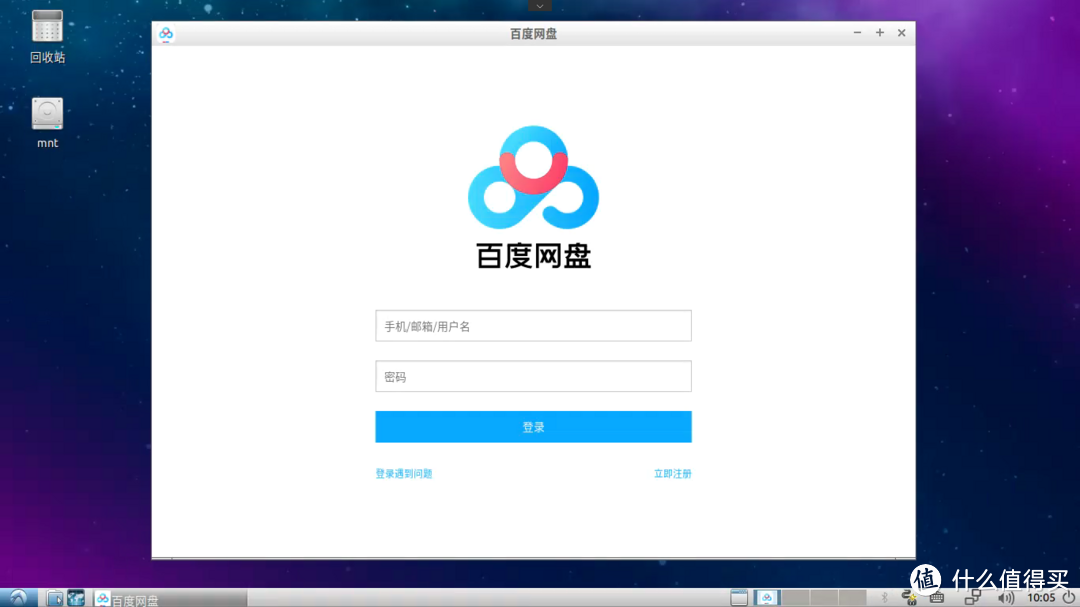1080x607 pixels.
Task: Open the 立即注册 register link
Action: coord(672,473)
